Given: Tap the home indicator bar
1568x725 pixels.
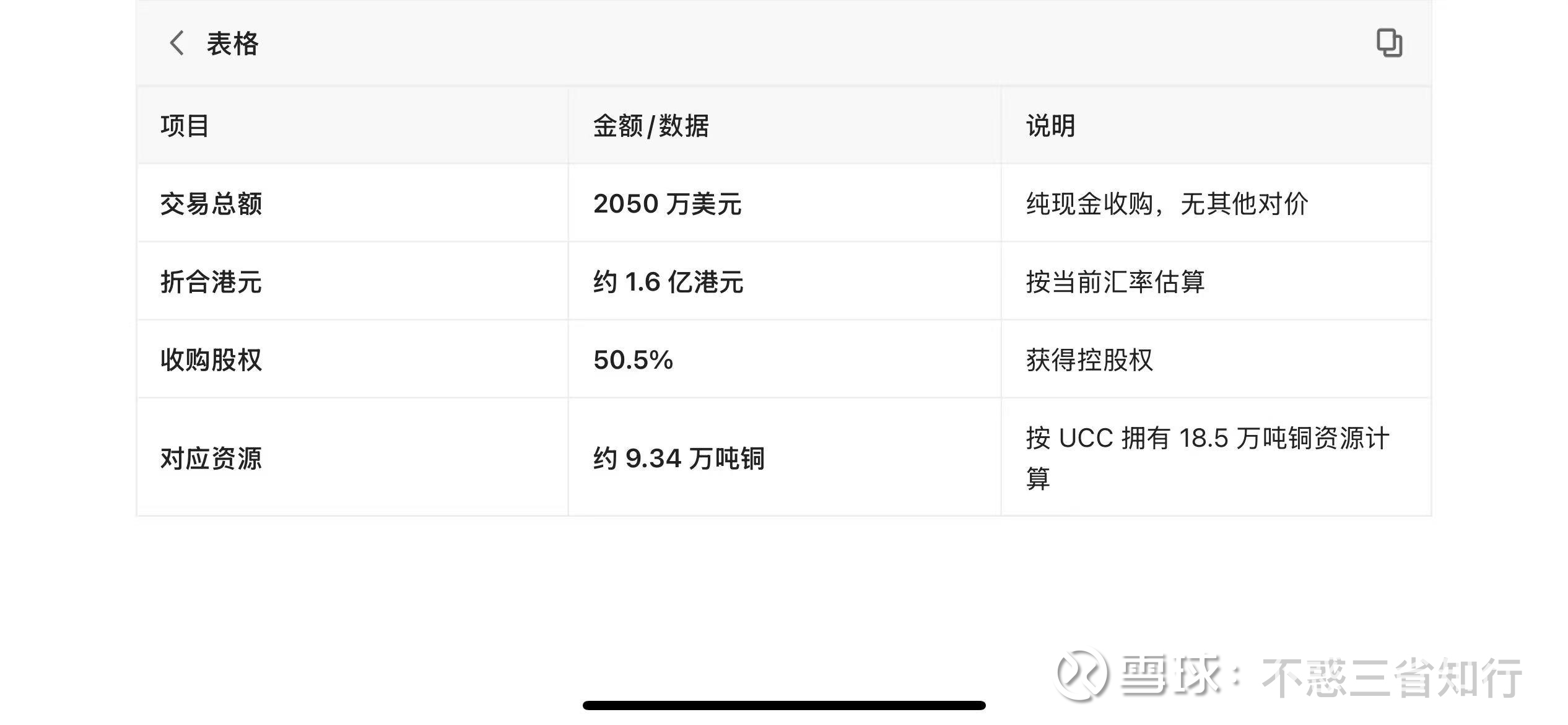Looking at the screenshot, I should pos(784,705).
